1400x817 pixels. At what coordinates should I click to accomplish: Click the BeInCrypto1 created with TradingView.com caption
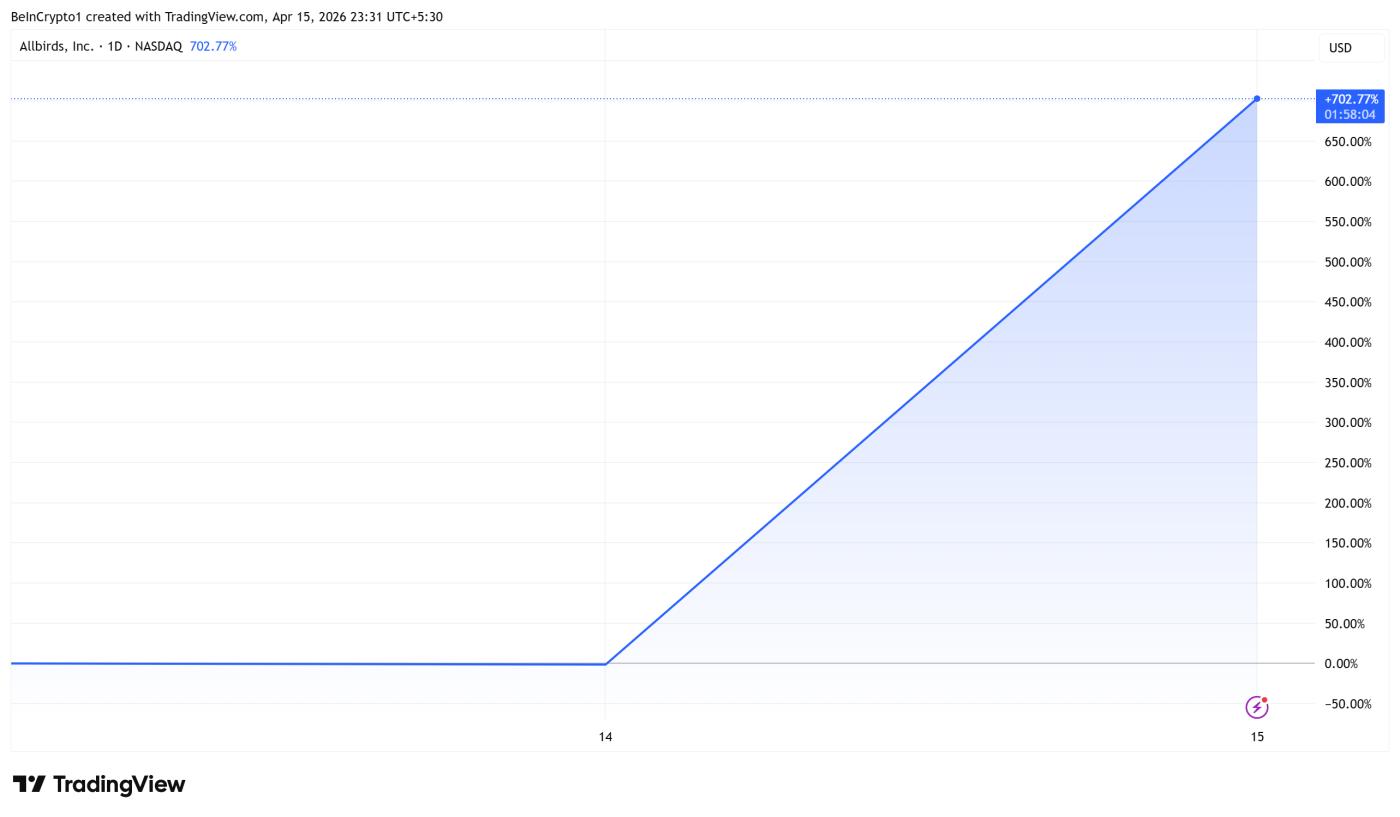coord(227,17)
